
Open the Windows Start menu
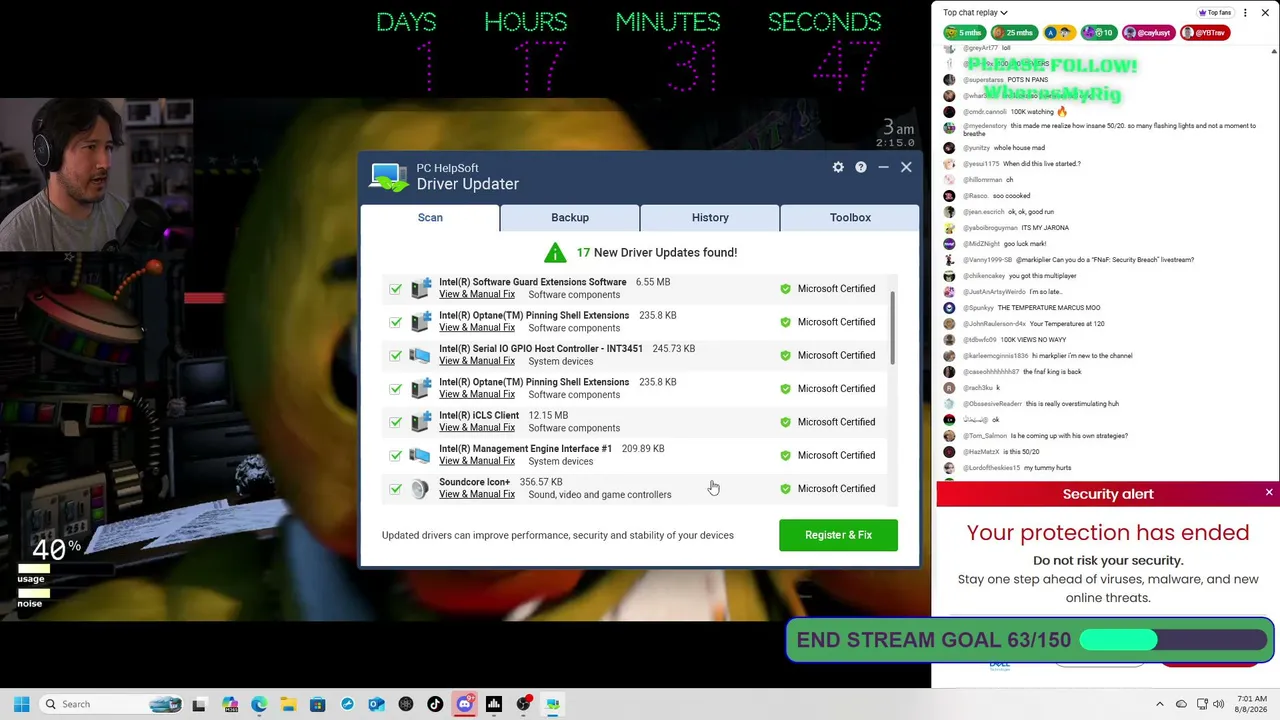tap(21, 704)
